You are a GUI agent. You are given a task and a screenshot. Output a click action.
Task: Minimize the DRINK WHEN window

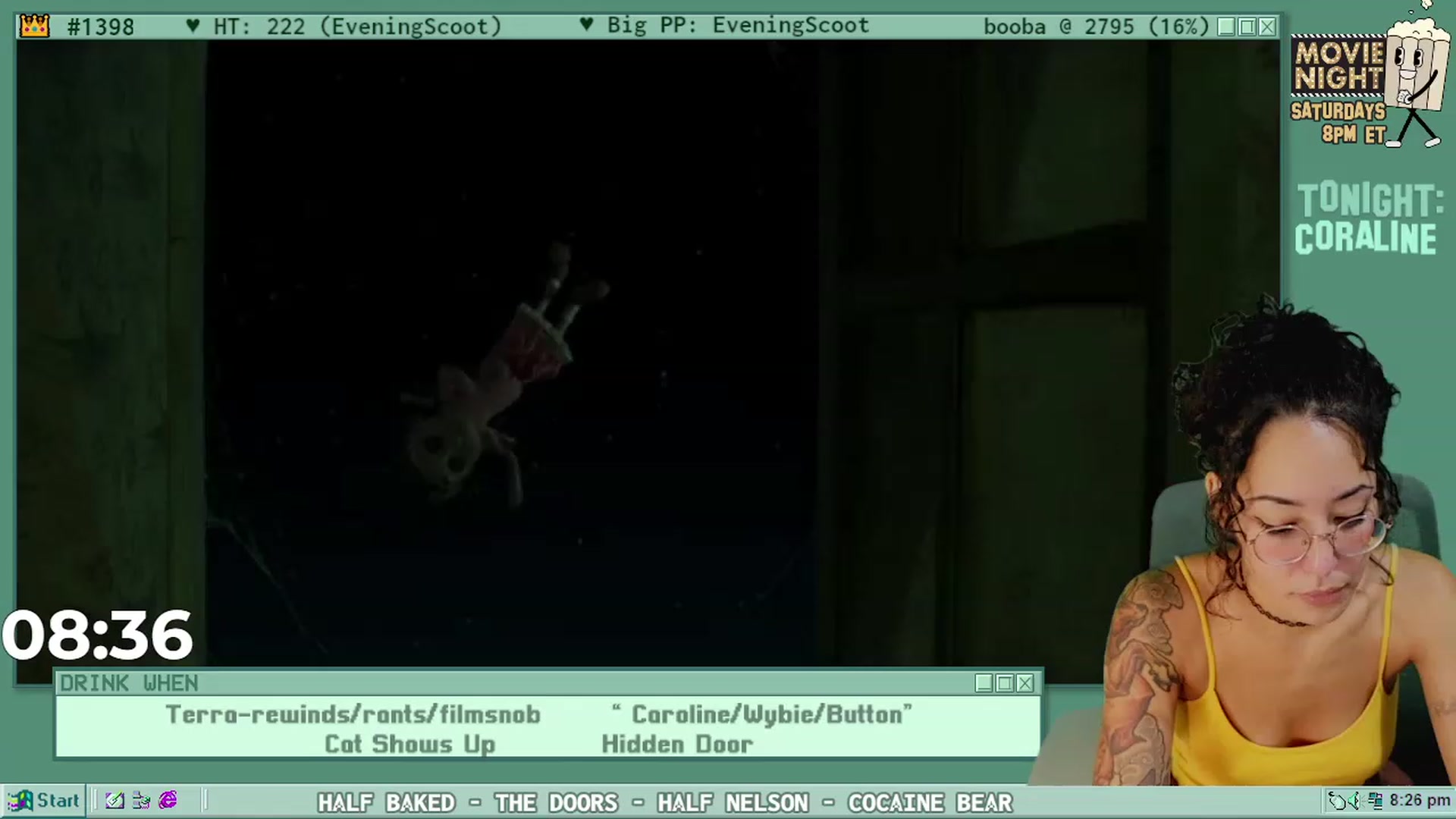tap(984, 683)
